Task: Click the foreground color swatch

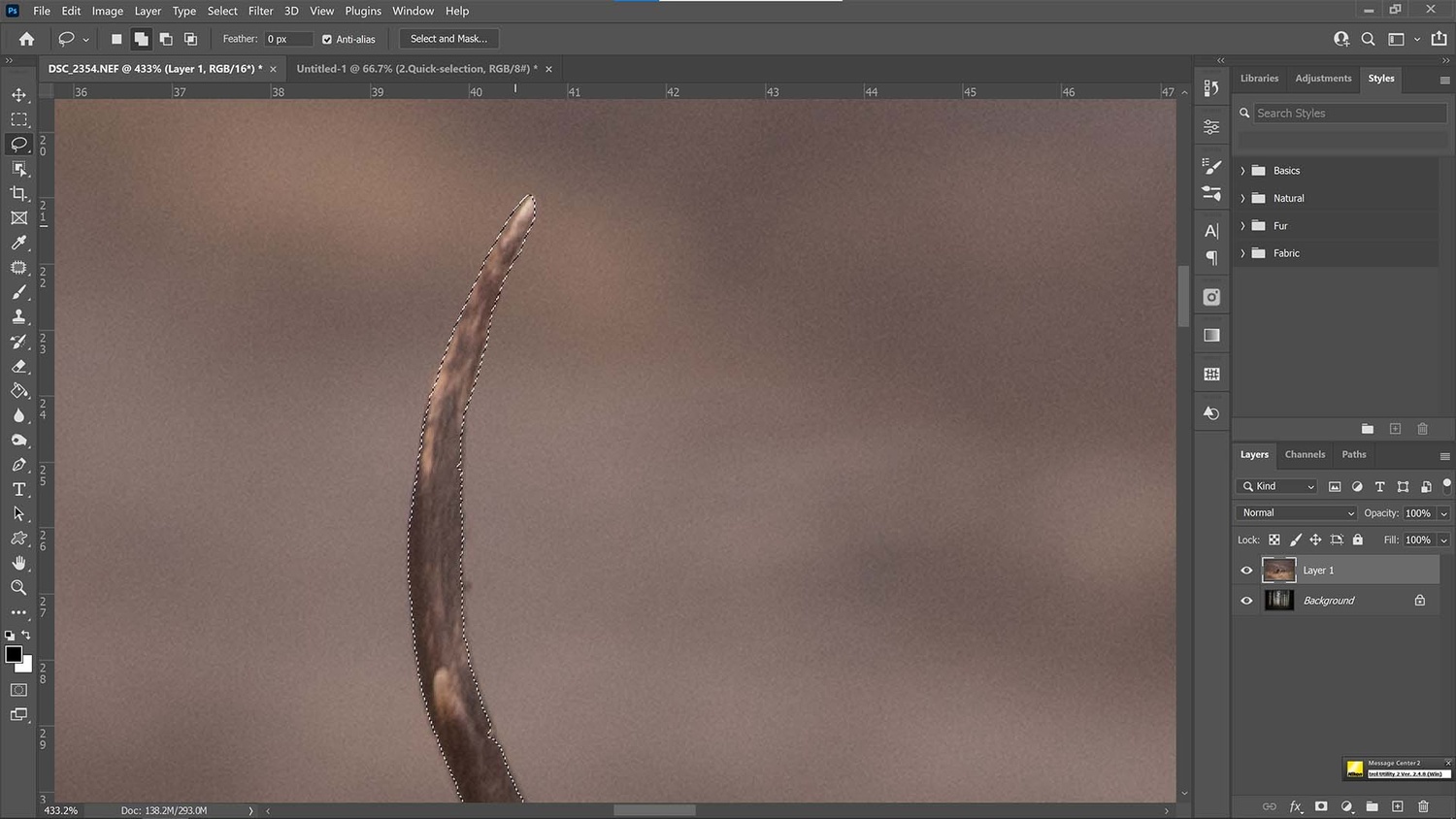Action: (x=14, y=654)
